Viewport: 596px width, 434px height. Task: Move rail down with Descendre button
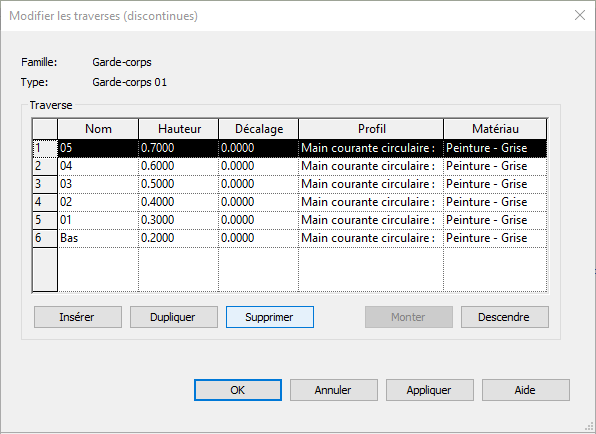pos(504,317)
